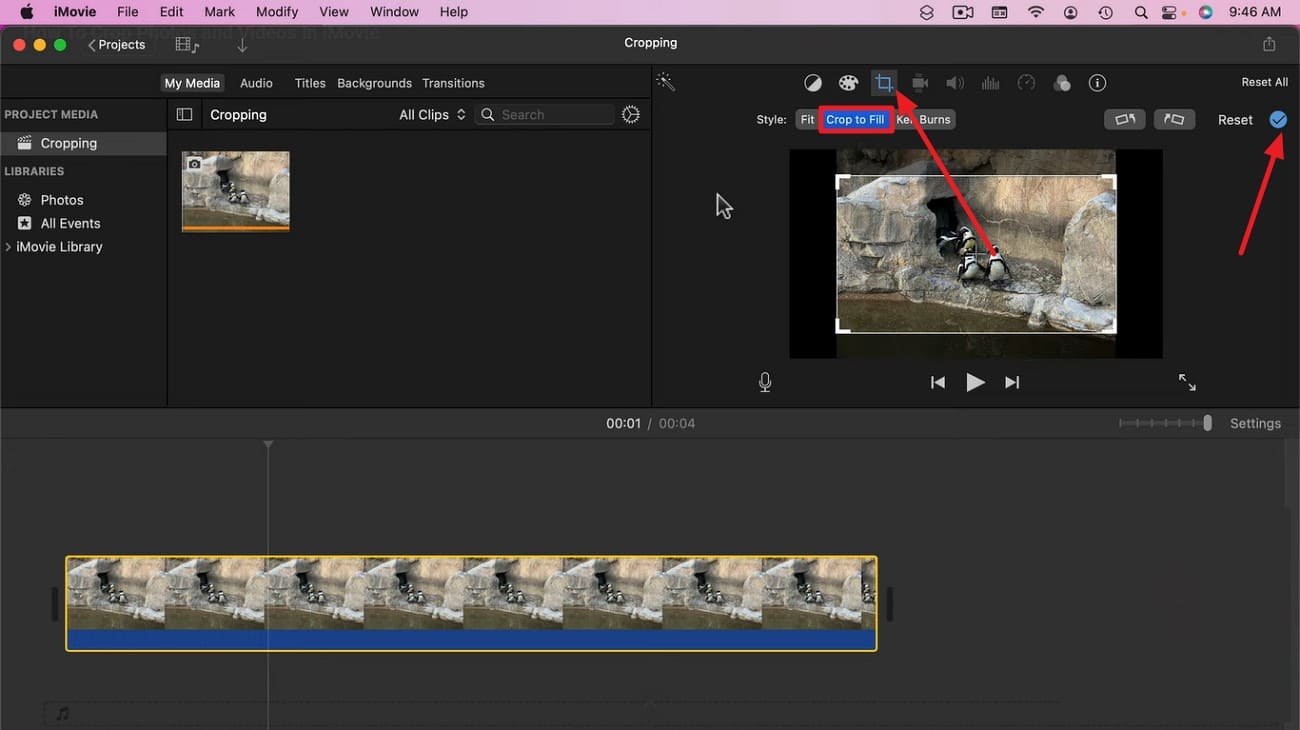
Task: Switch to the Audio tab
Action: [255, 83]
